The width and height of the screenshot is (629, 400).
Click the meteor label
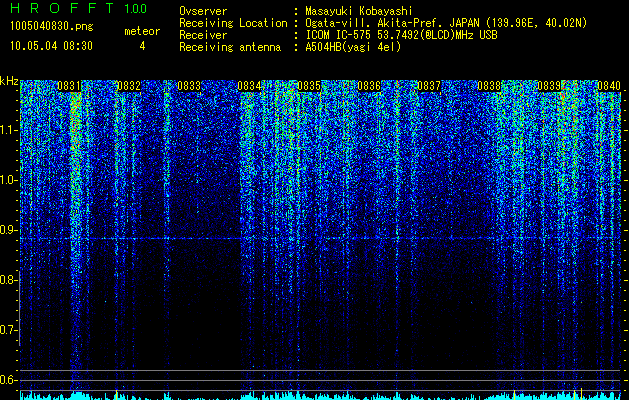(142, 31)
